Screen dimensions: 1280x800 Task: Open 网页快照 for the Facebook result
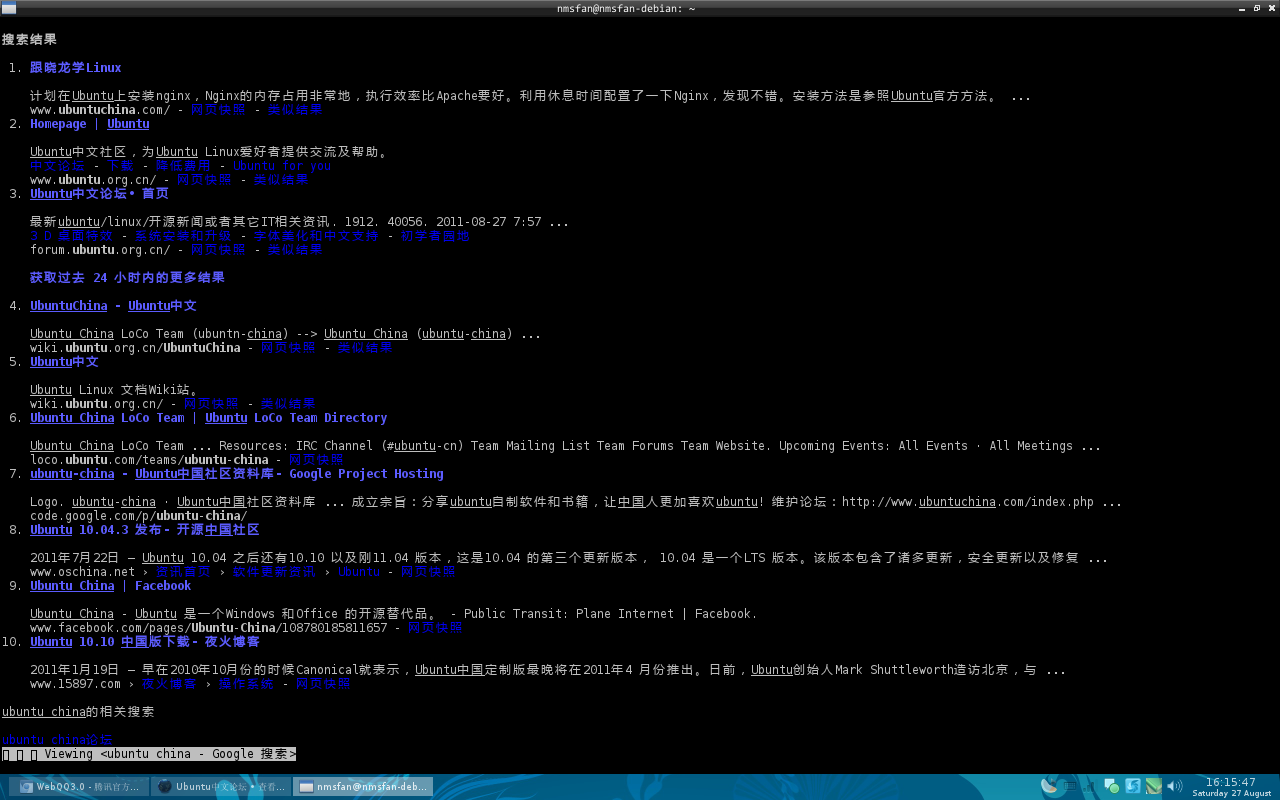click(435, 628)
